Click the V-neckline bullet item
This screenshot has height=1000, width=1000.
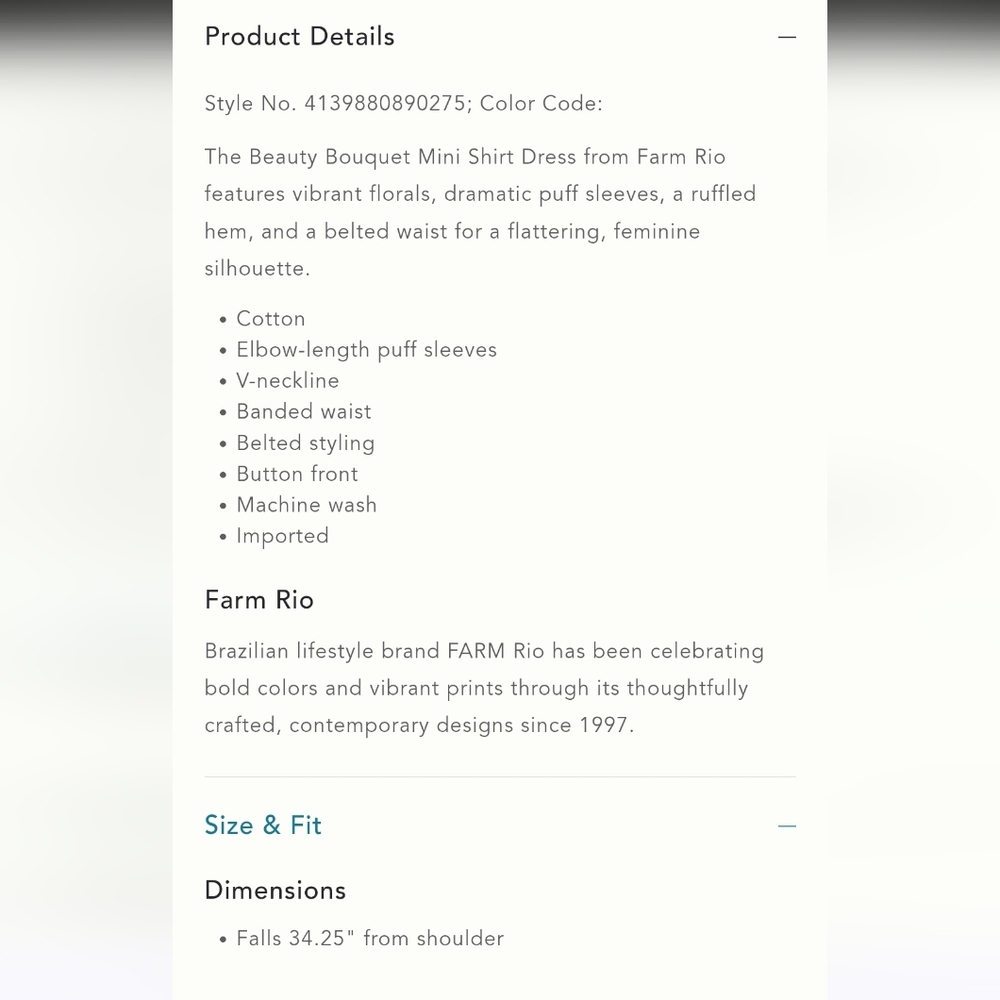coord(287,381)
